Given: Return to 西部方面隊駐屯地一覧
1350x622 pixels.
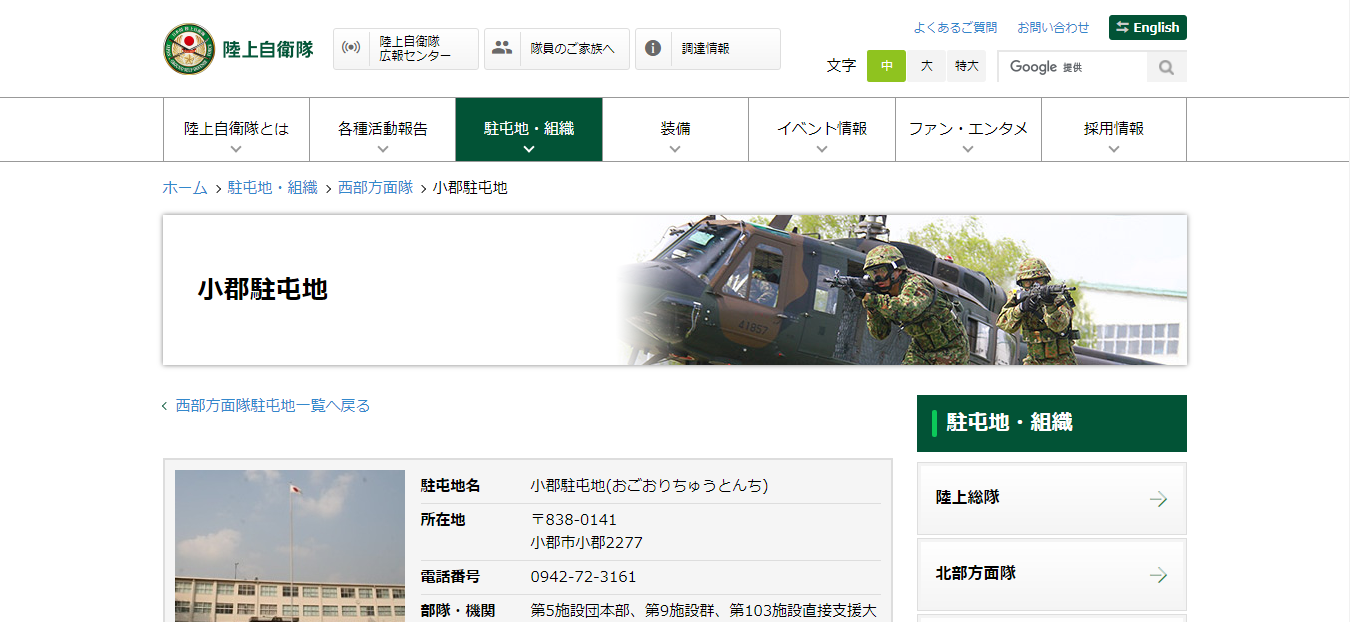Looking at the screenshot, I should (x=273, y=405).
